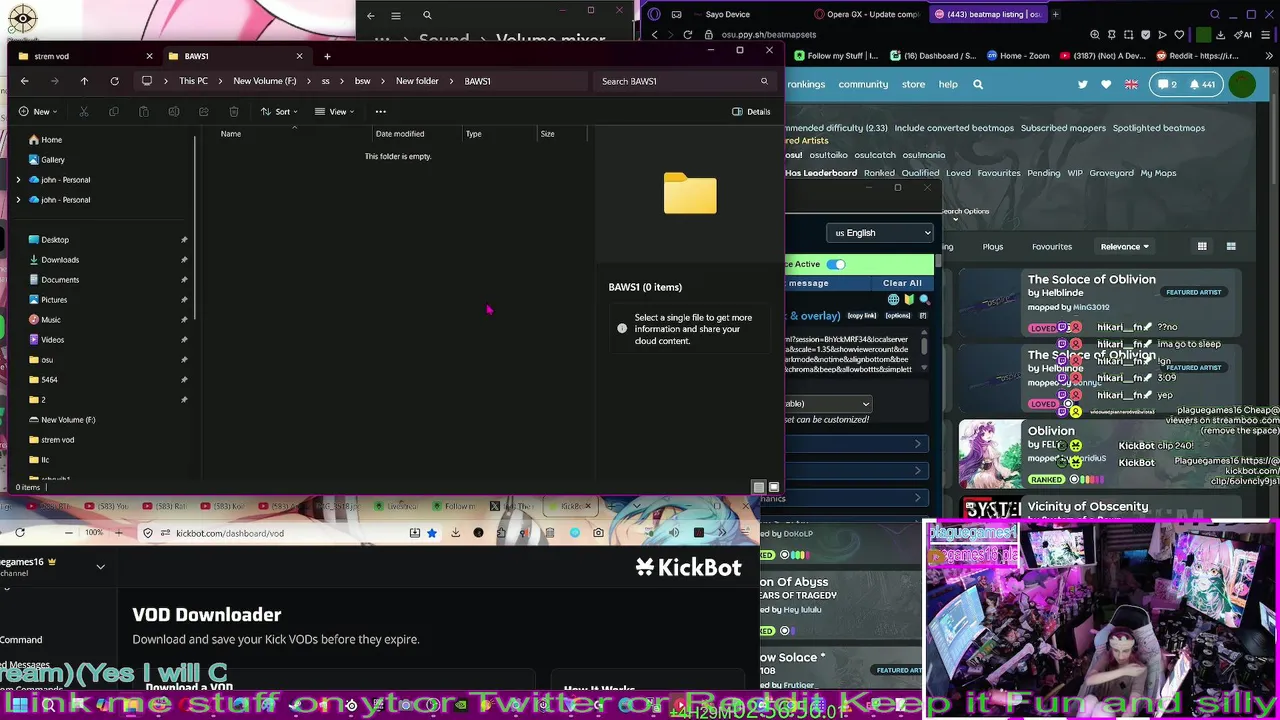Switch beatmap listing to grid view icon
Image resolution: width=1280 pixels, height=720 pixels.
(1202, 246)
